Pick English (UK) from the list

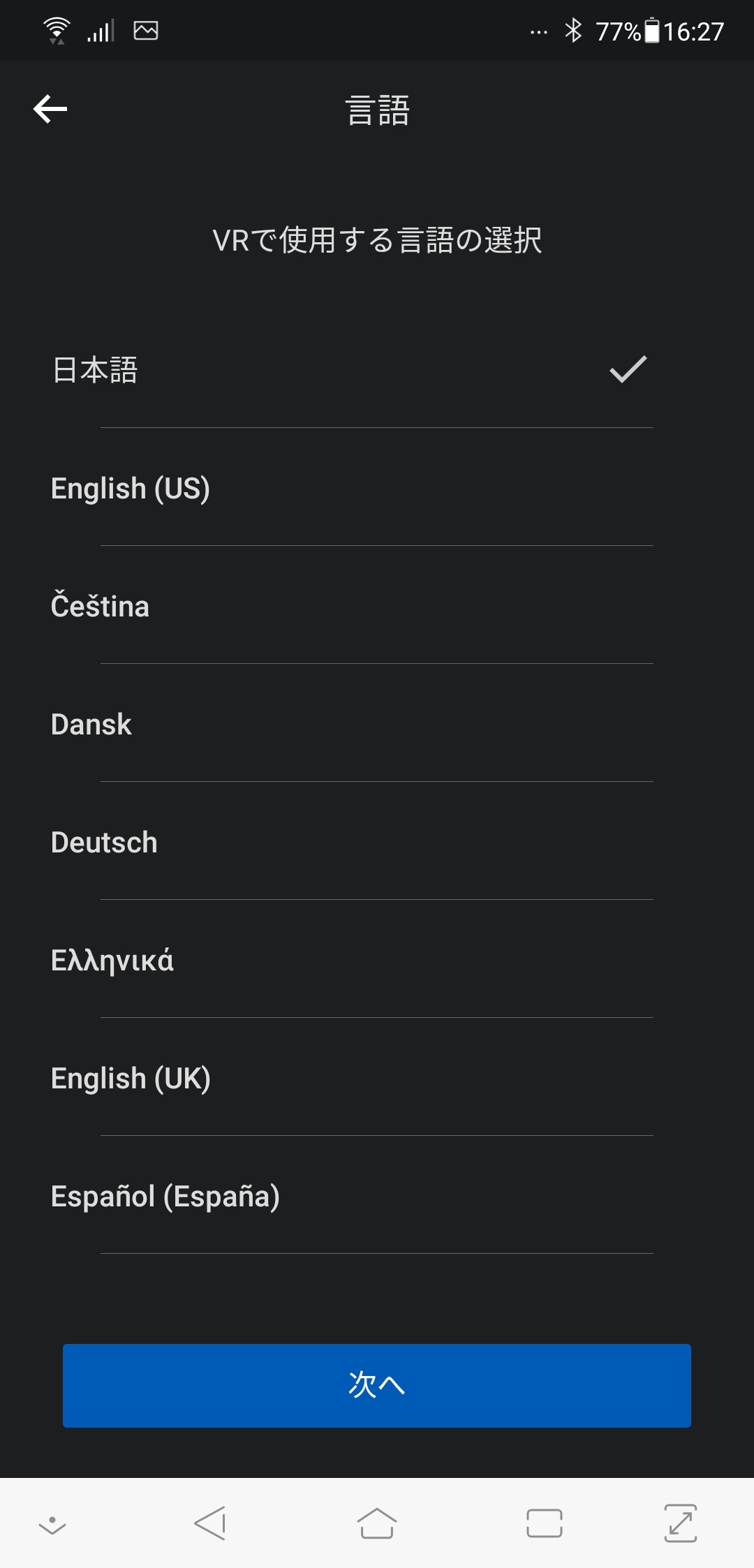pos(131,1078)
